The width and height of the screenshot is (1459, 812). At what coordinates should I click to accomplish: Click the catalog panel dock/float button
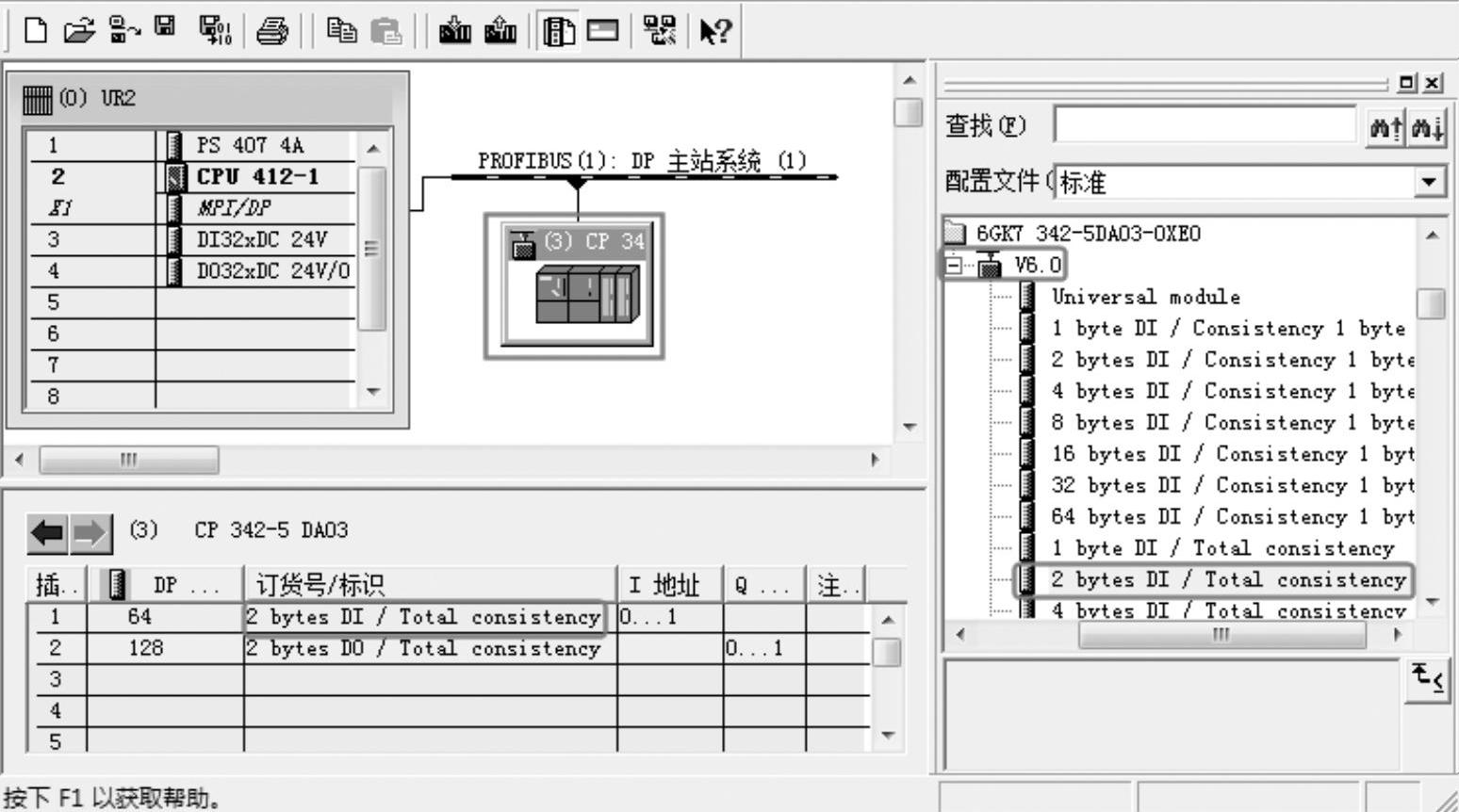coord(1408,83)
